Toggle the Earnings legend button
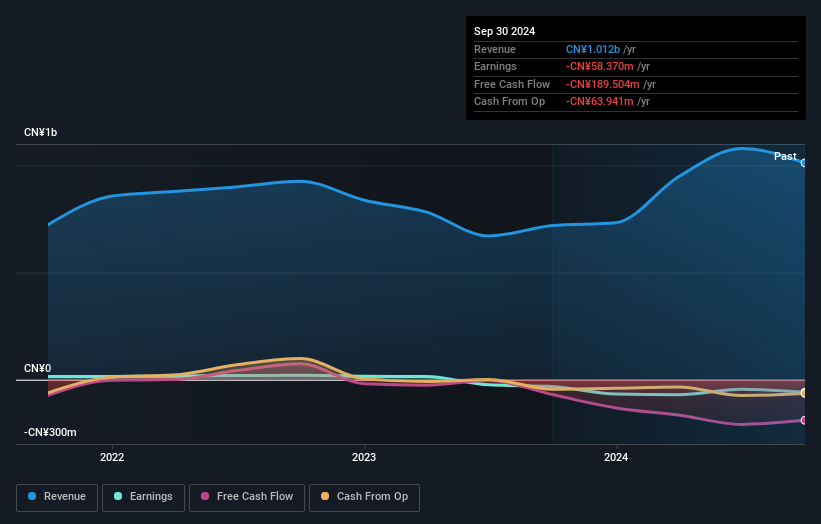The image size is (821, 524). tap(143, 497)
